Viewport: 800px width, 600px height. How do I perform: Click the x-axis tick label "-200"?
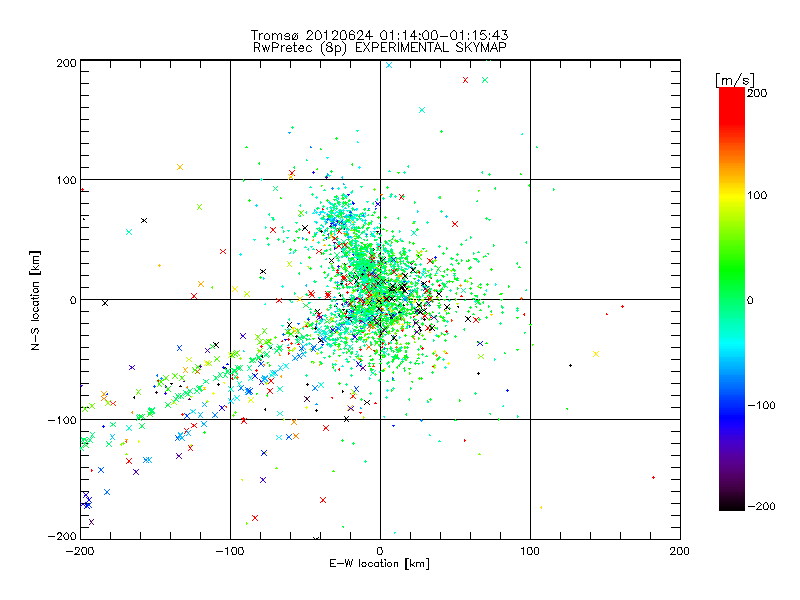coord(80,551)
